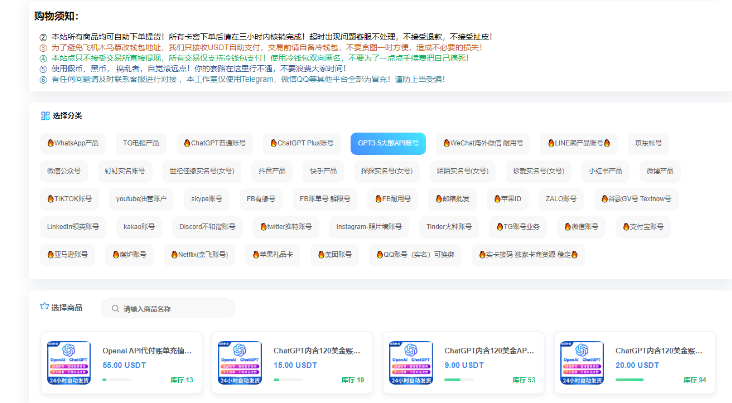This screenshot has height=403, width=732.
Task: Click the "购物须知" heading
Action: tap(56, 16)
